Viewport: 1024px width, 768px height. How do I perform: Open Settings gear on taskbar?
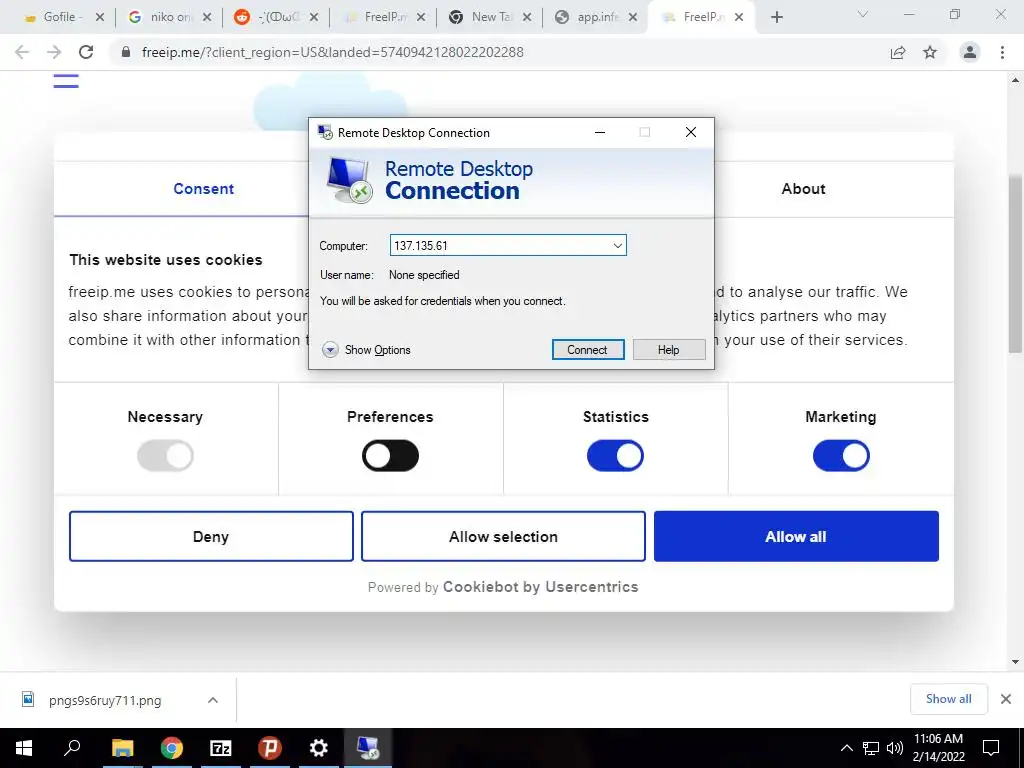pyautogui.click(x=319, y=748)
